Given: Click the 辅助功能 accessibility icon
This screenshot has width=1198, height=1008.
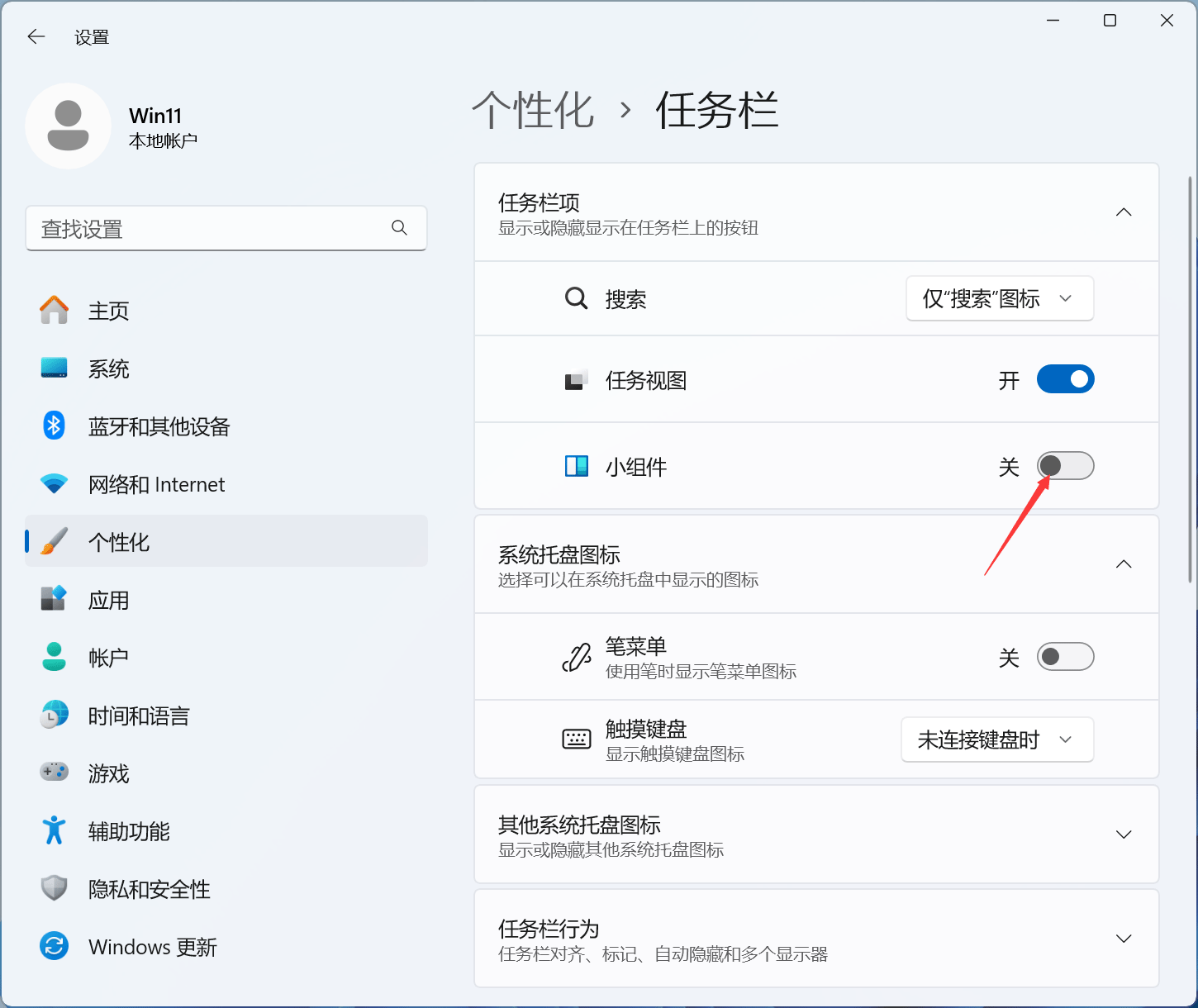Looking at the screenshot, I should [x=55, y=831].
